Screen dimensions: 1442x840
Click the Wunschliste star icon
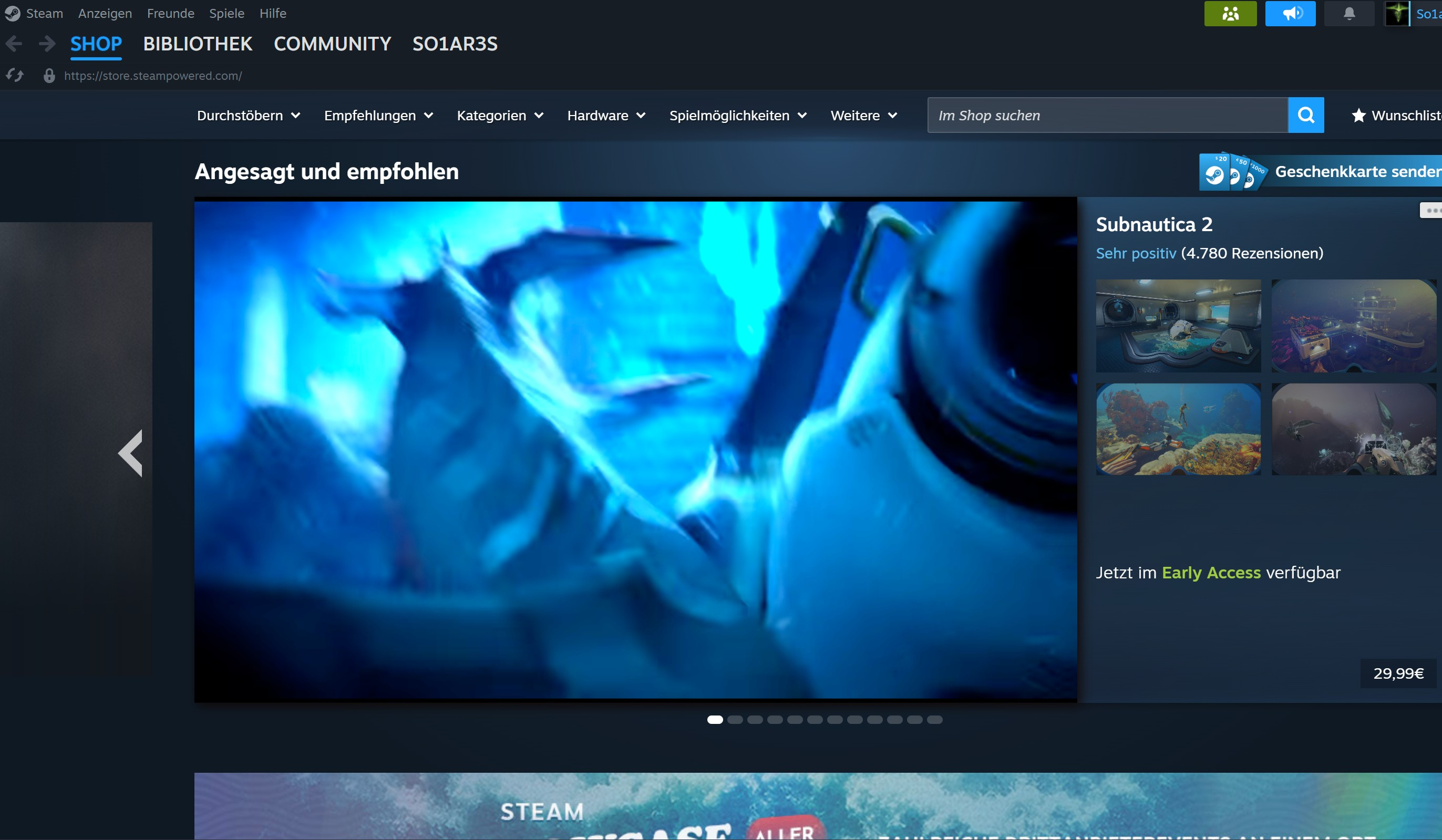[1358, 116]
